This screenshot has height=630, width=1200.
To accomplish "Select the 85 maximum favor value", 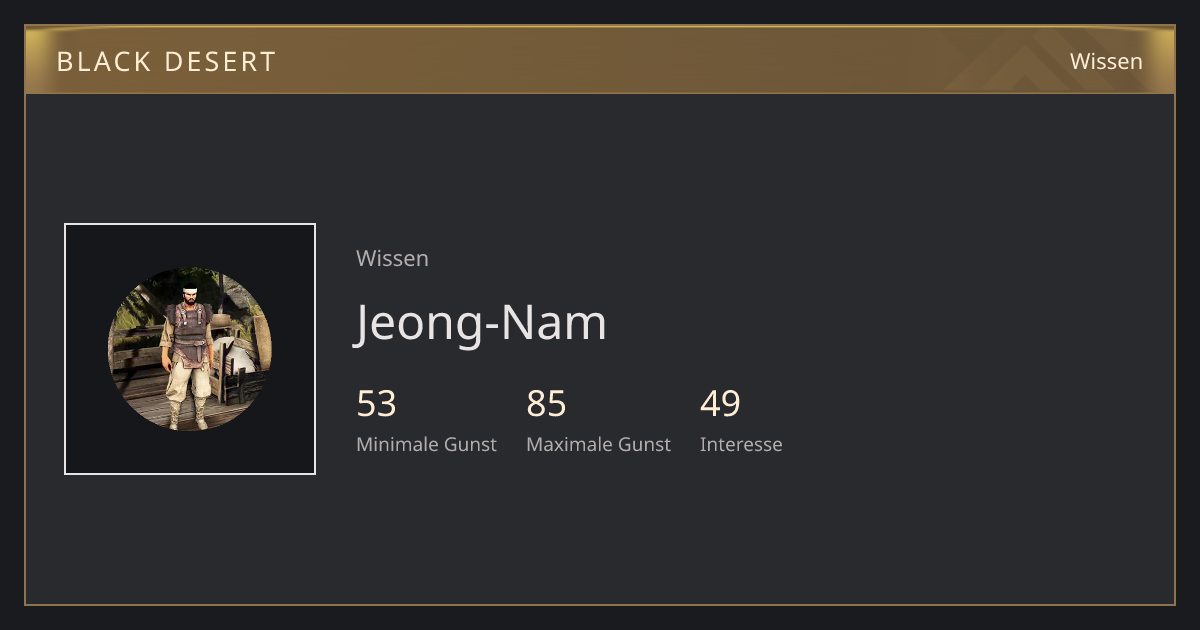I will 546,404.
